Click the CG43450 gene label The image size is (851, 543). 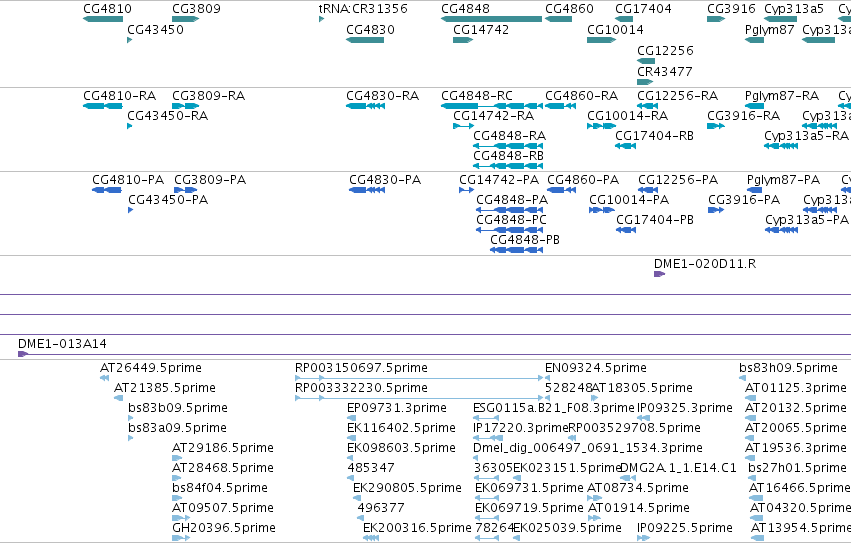[155, 30]
